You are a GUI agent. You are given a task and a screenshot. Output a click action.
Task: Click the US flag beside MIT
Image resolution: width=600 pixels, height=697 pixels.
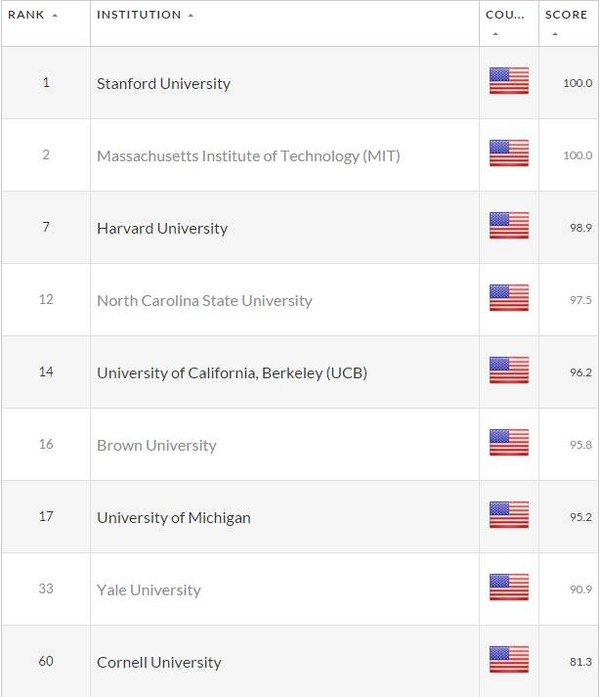pyautogui.click(x=509, y=153)
